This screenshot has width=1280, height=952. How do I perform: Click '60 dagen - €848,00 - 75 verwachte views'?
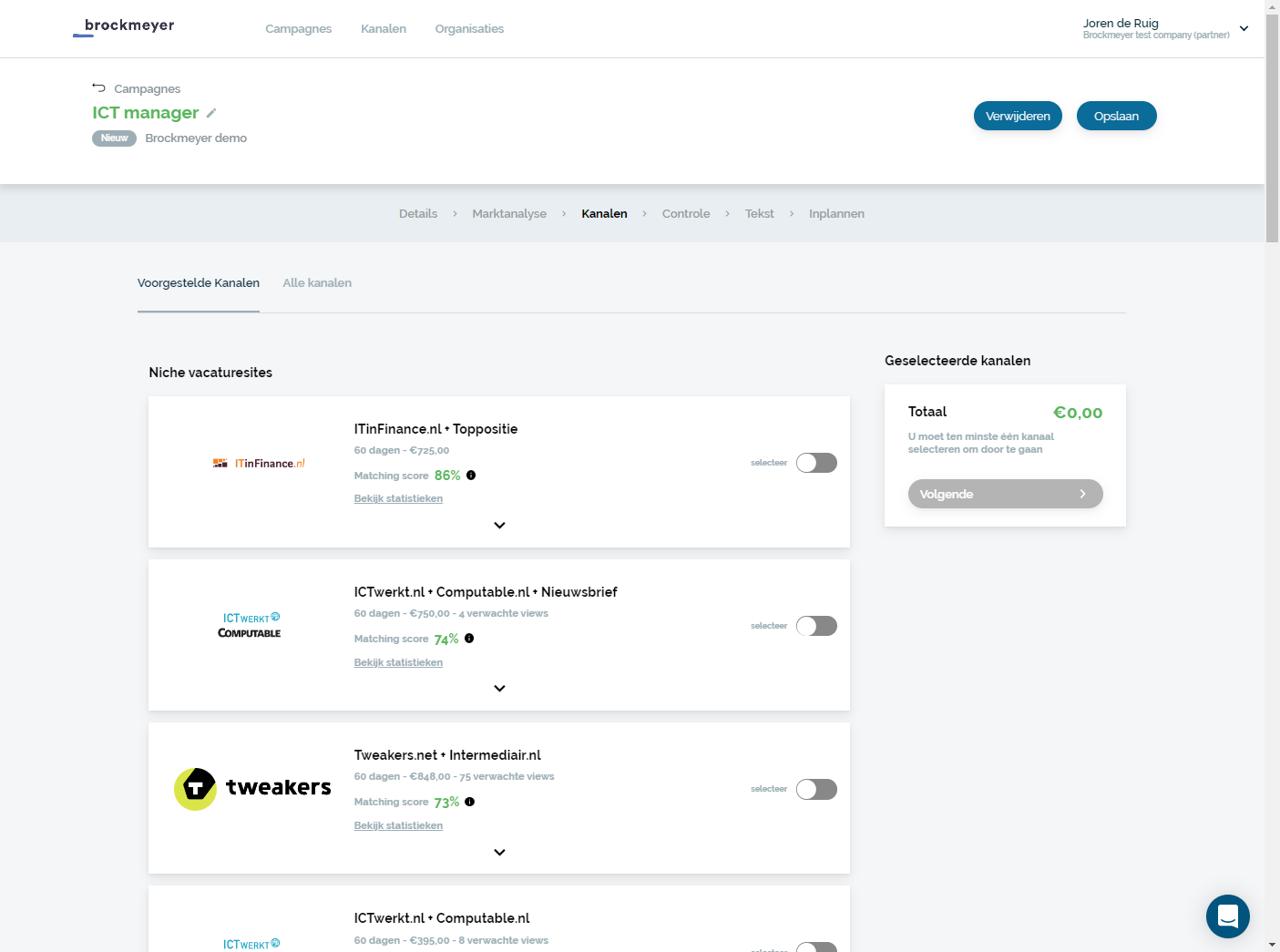[x=454, y=776]
